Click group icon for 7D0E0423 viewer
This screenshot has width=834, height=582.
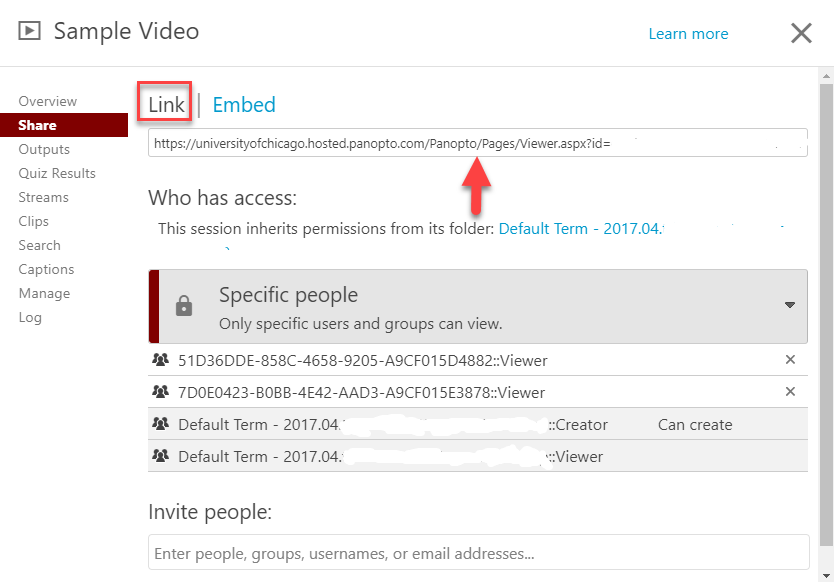(160, 392)
